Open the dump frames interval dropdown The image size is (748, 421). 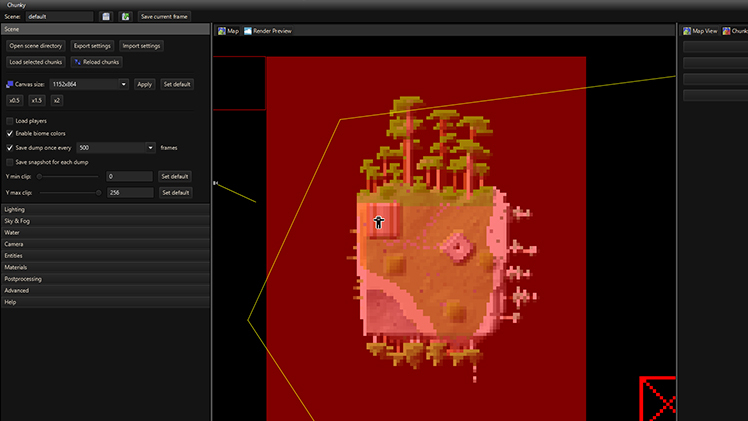click(150, 147)
